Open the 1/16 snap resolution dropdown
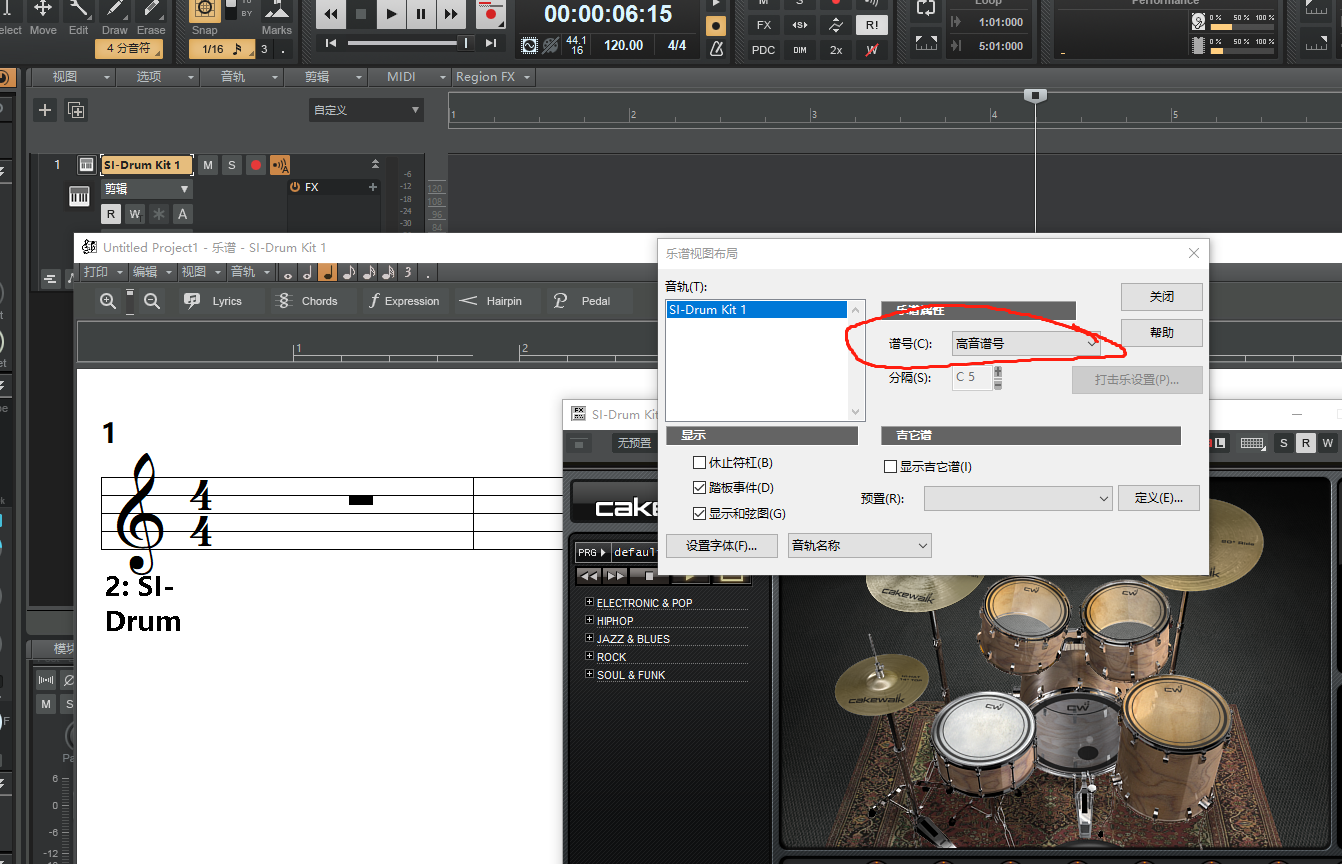 223,49
